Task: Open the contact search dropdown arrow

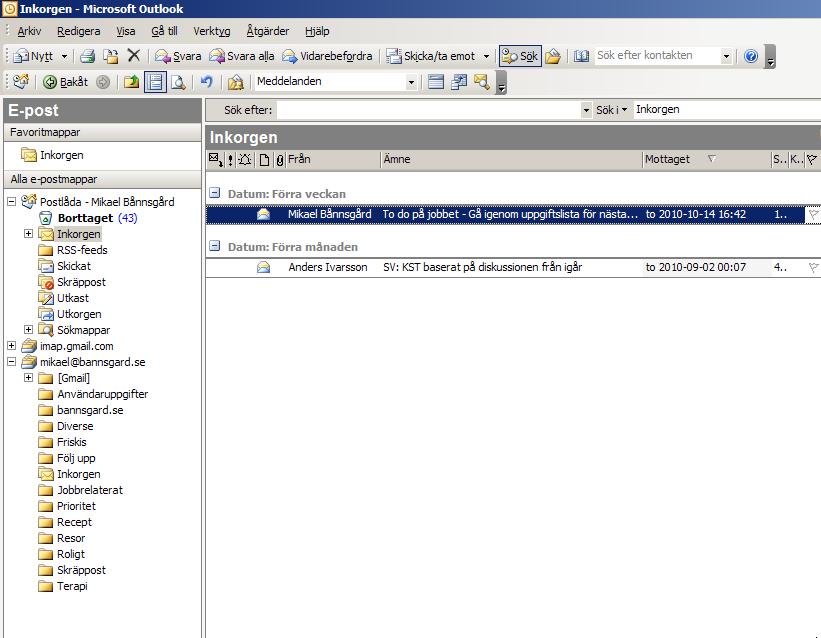Action: pos(726,56)
